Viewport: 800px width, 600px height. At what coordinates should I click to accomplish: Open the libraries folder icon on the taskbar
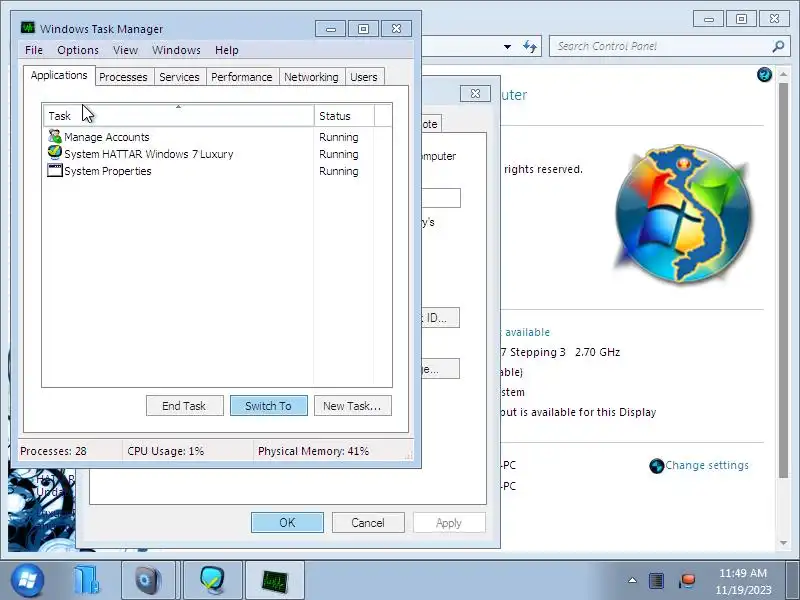point(87,580)
